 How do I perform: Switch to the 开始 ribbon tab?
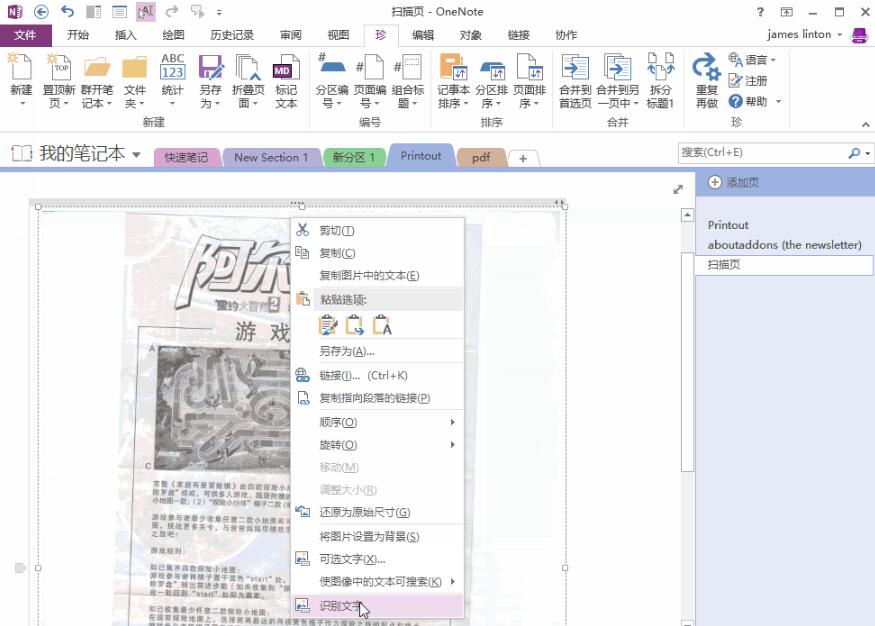pos(78,35)
